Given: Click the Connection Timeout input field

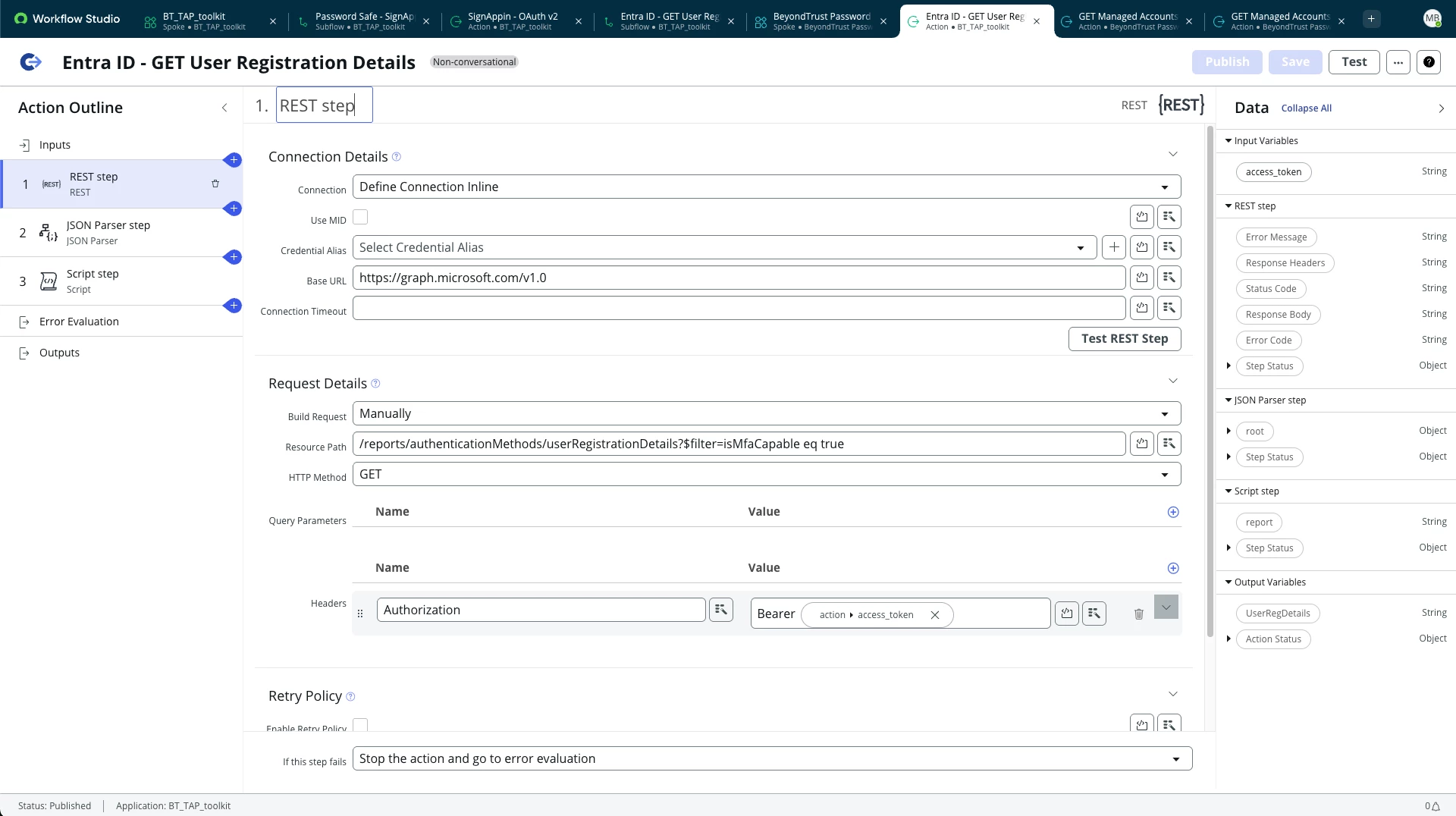Looking at the screenshot, I should (x=739, y=308).
